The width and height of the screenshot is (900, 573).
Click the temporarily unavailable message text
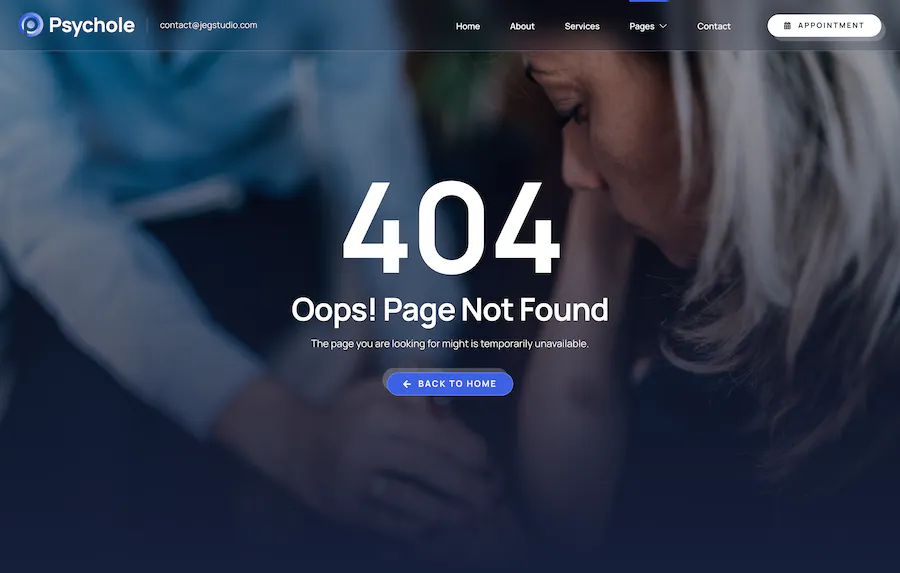450,344
